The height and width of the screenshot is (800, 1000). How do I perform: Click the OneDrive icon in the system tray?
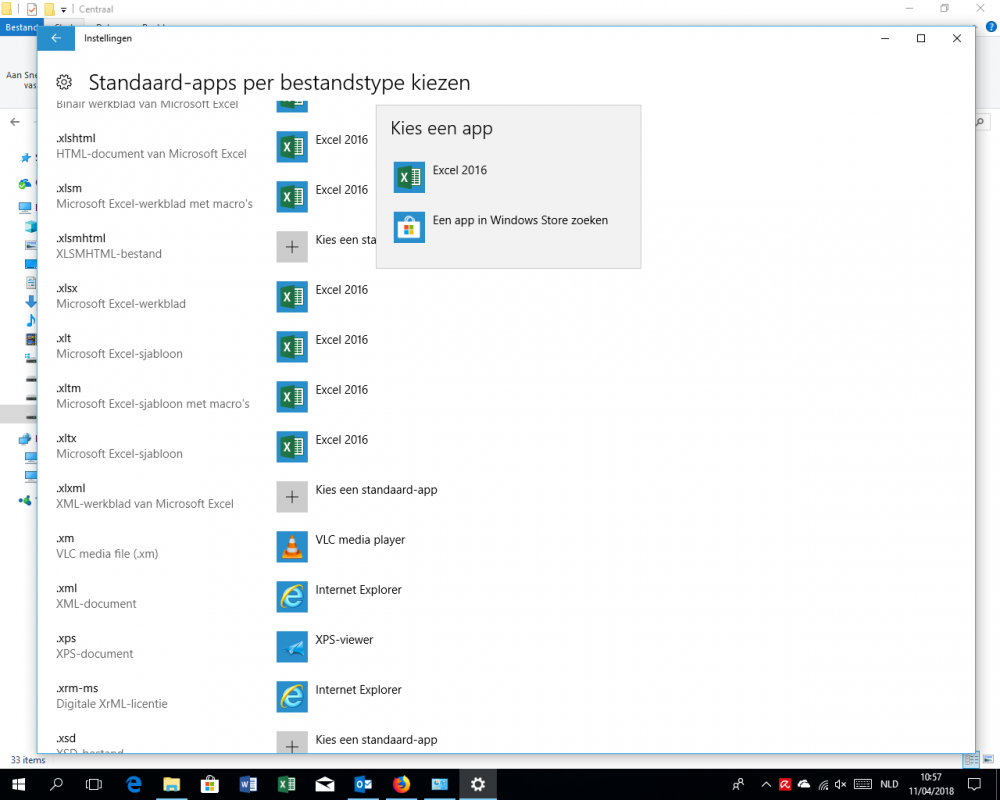coord(805,784)
